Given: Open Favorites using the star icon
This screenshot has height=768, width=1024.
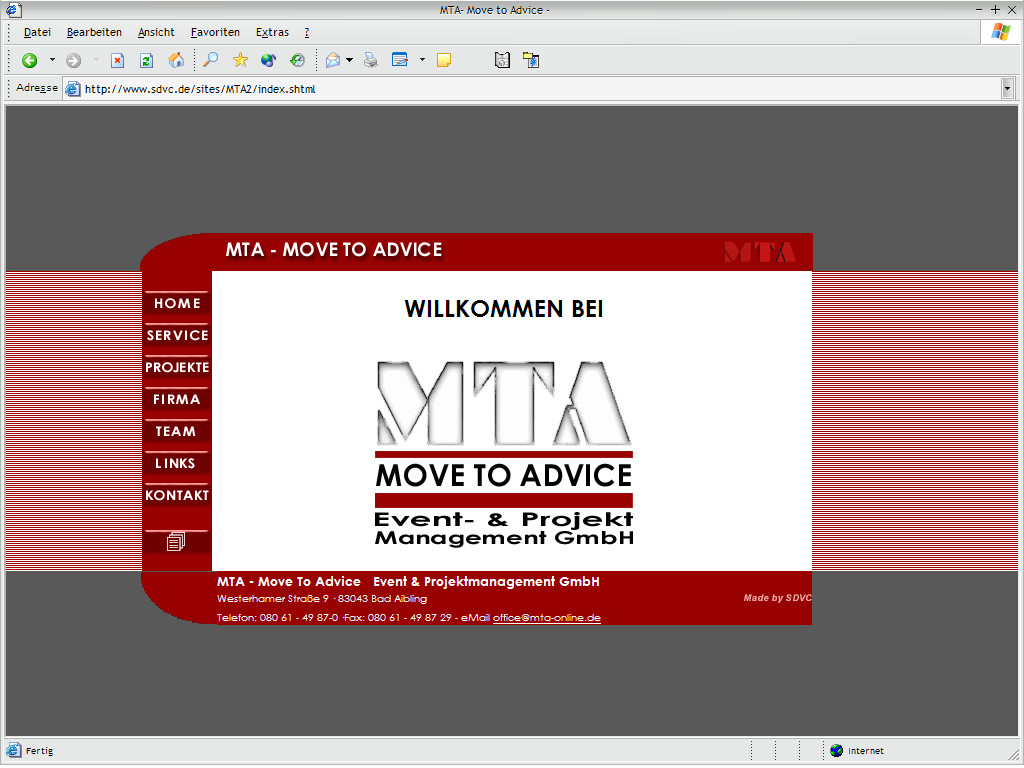Looking at the screenshot, I should click(240, 60).
